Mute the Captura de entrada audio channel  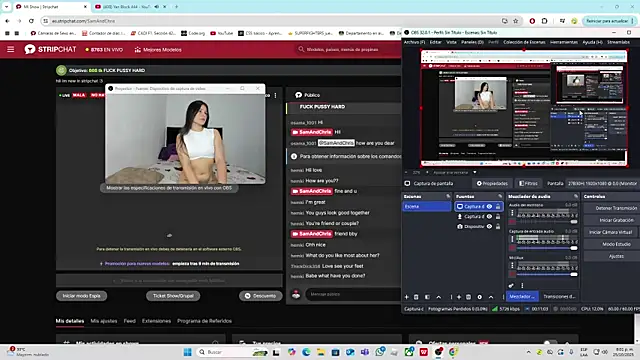(x=512, y=248)
